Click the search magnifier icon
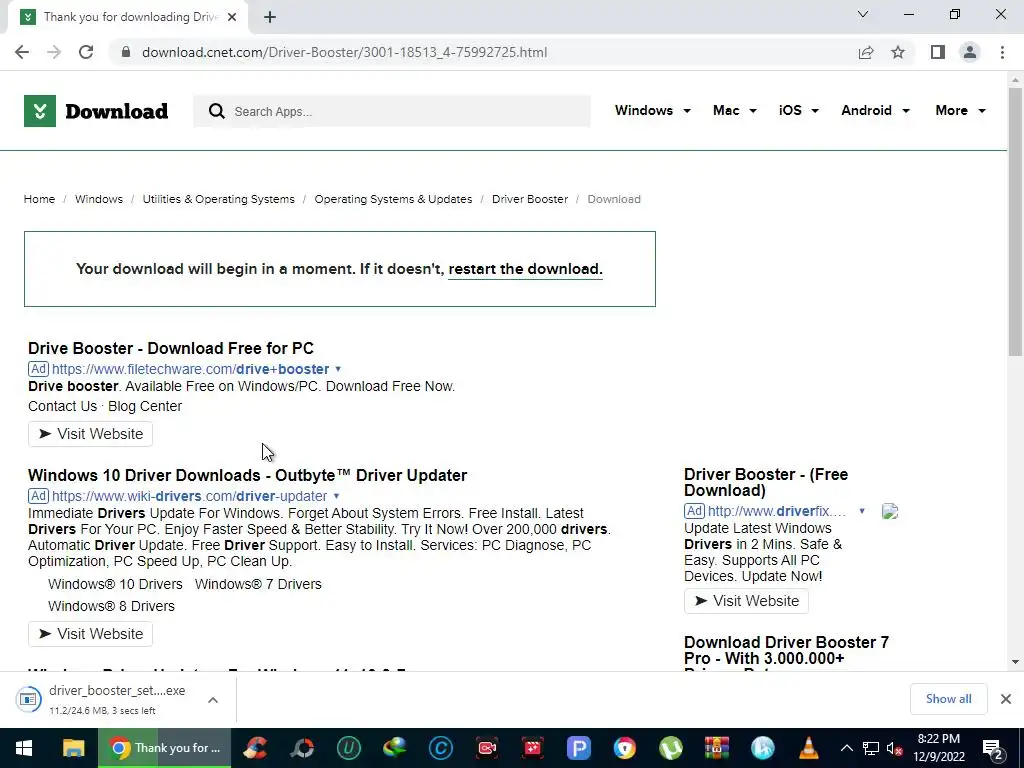 [x=217, y=111]
